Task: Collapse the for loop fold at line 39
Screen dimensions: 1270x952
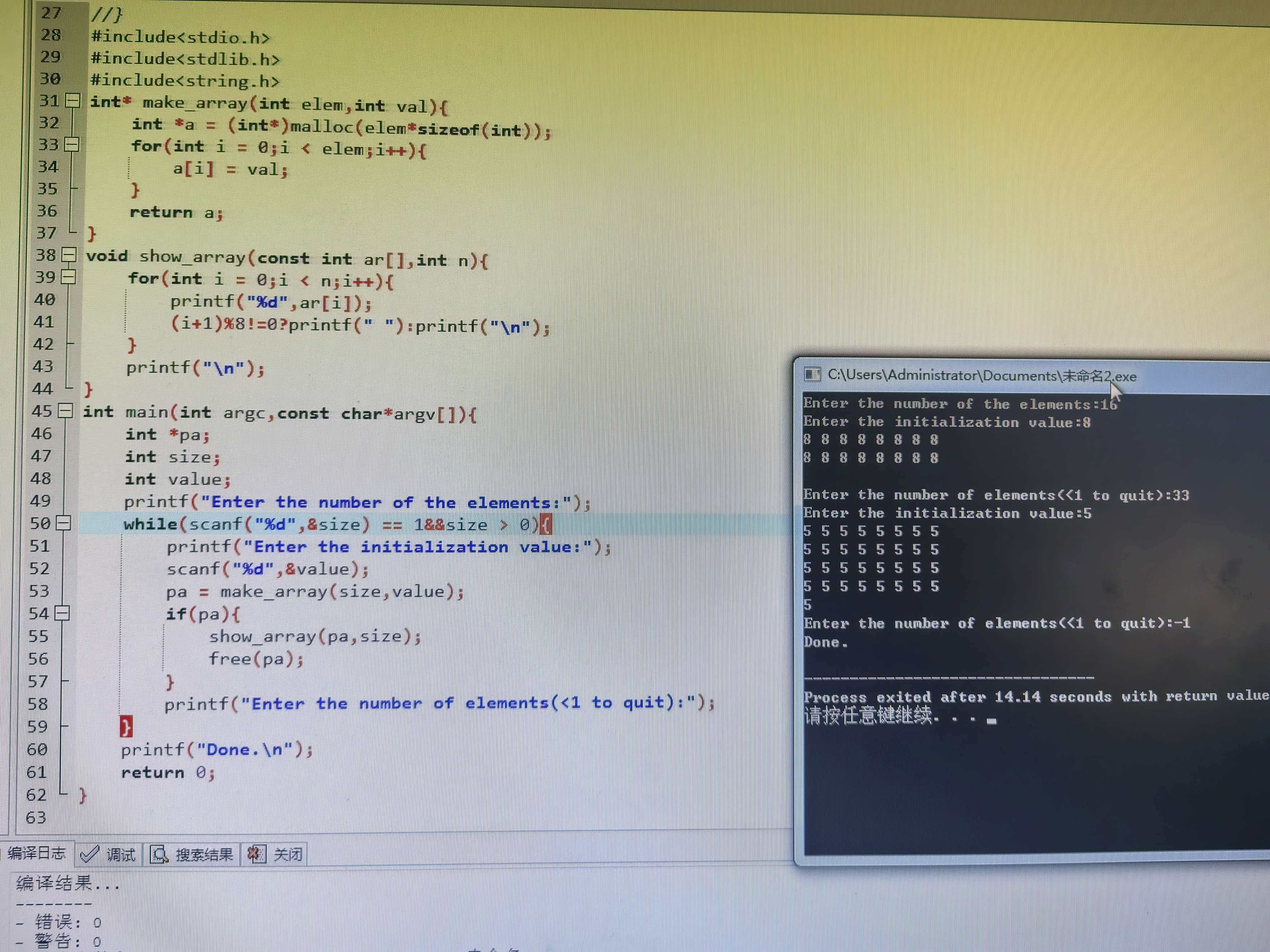Action: click(x=68, y=277)
